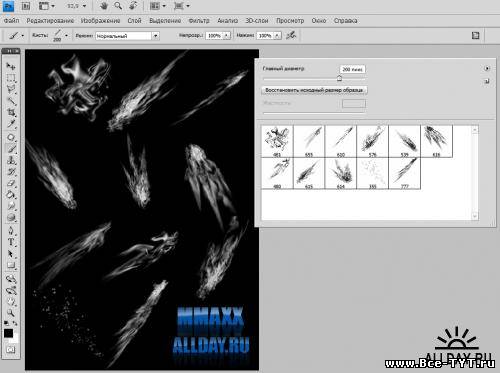Click the restore original sample size button
Image resolution: width=500 pixels, height=373 pixels.
(314, 90)
